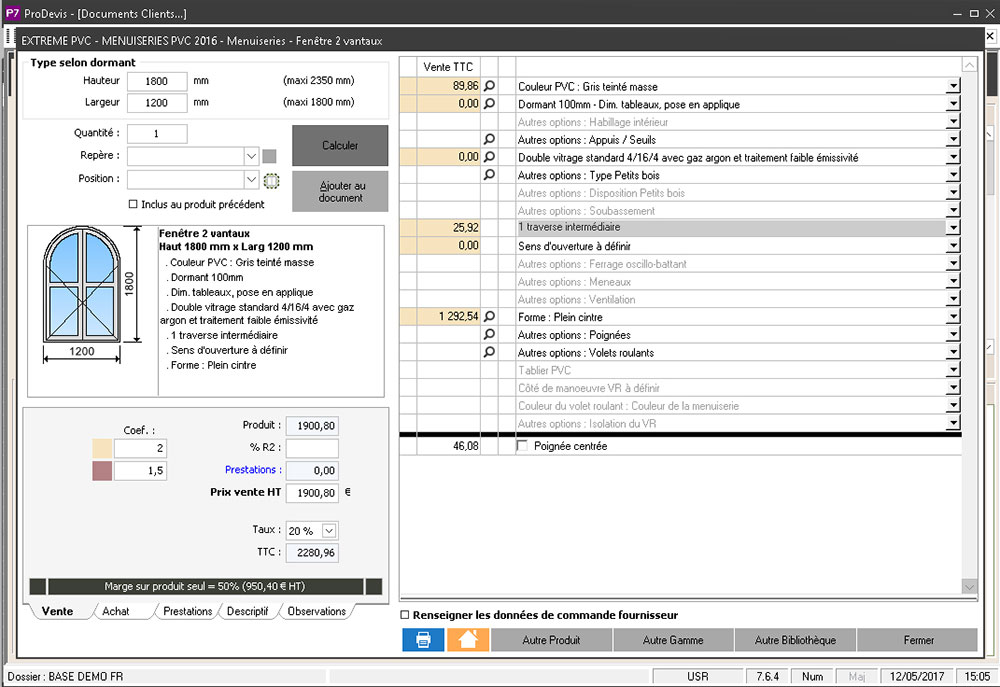This screenshot has width=1000, height=687.
Task: Open magnifier search for Forme : Plein cintre
Action: [489, 317]
